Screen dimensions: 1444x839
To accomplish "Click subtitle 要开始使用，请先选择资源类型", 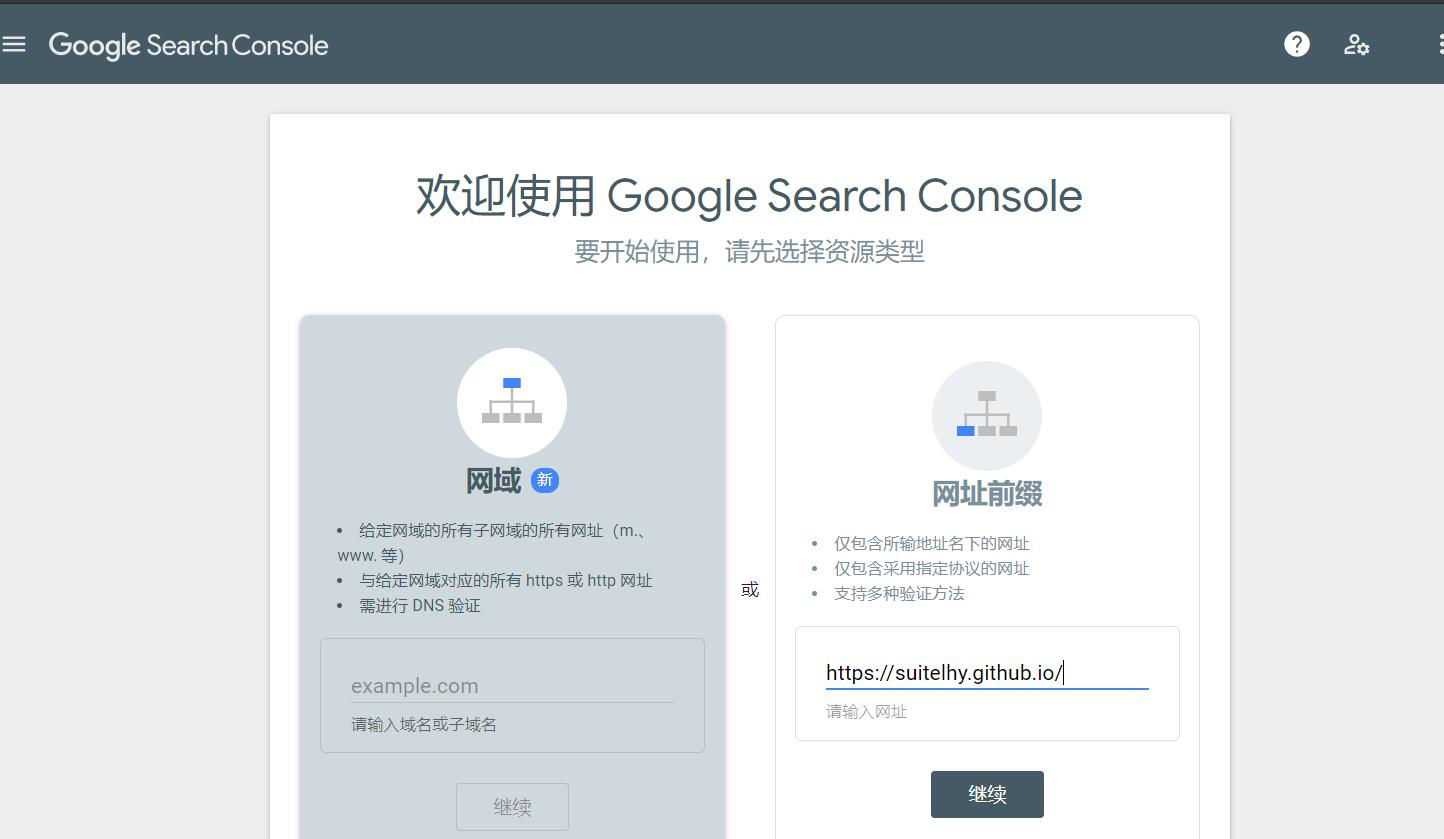I will [749, 251].
